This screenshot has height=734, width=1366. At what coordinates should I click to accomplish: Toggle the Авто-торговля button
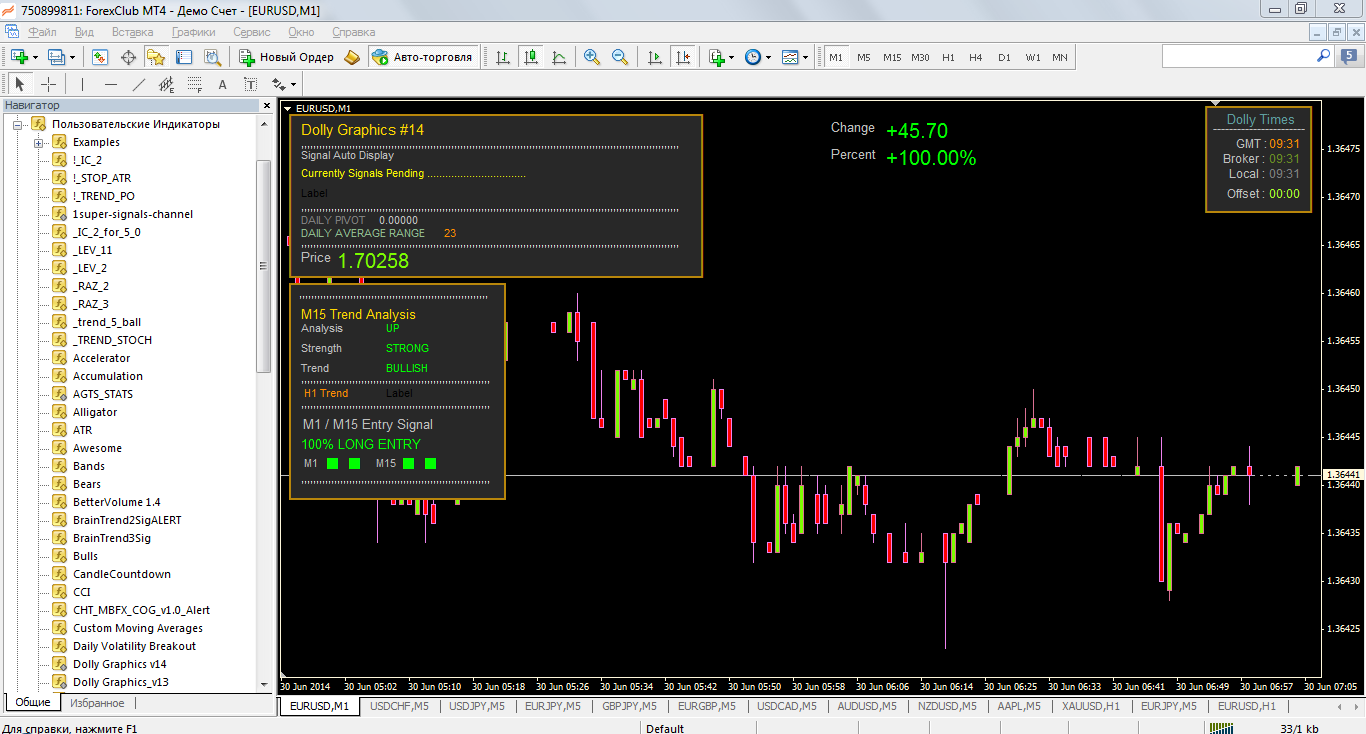tap(422, 57)
